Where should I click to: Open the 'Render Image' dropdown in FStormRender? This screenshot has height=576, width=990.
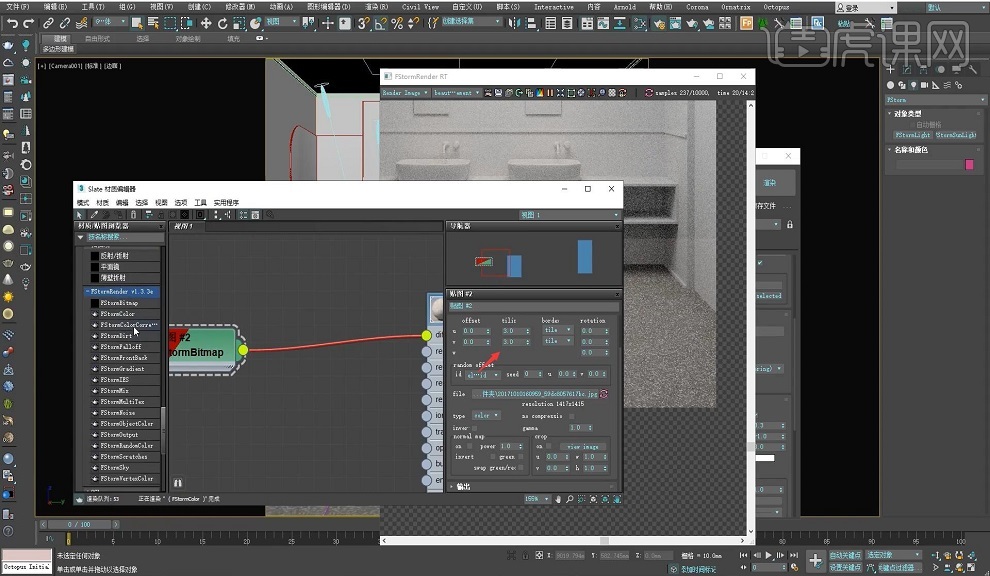(x=405, y=93)
